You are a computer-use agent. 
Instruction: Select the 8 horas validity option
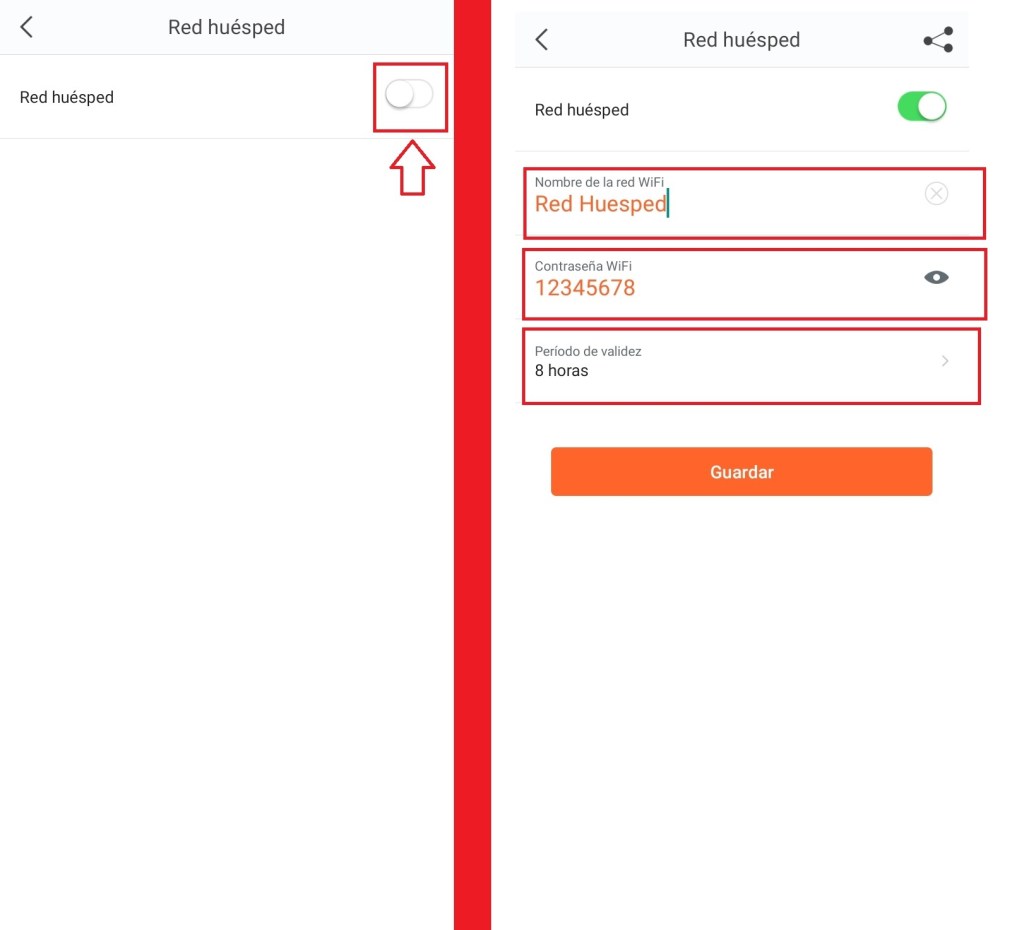(x=561, y=370)
